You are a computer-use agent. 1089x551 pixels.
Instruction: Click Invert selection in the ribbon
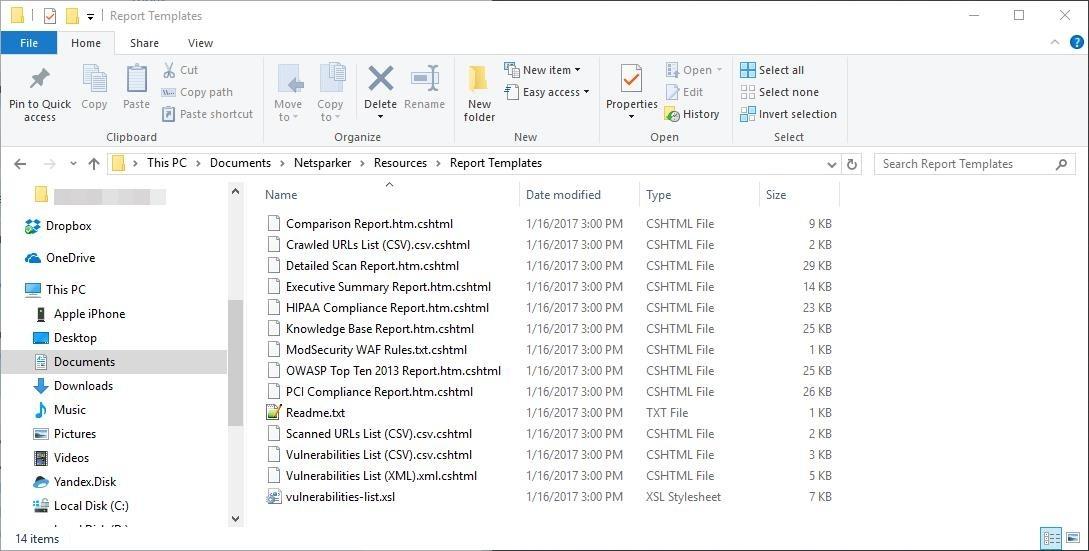click(788, 114)
